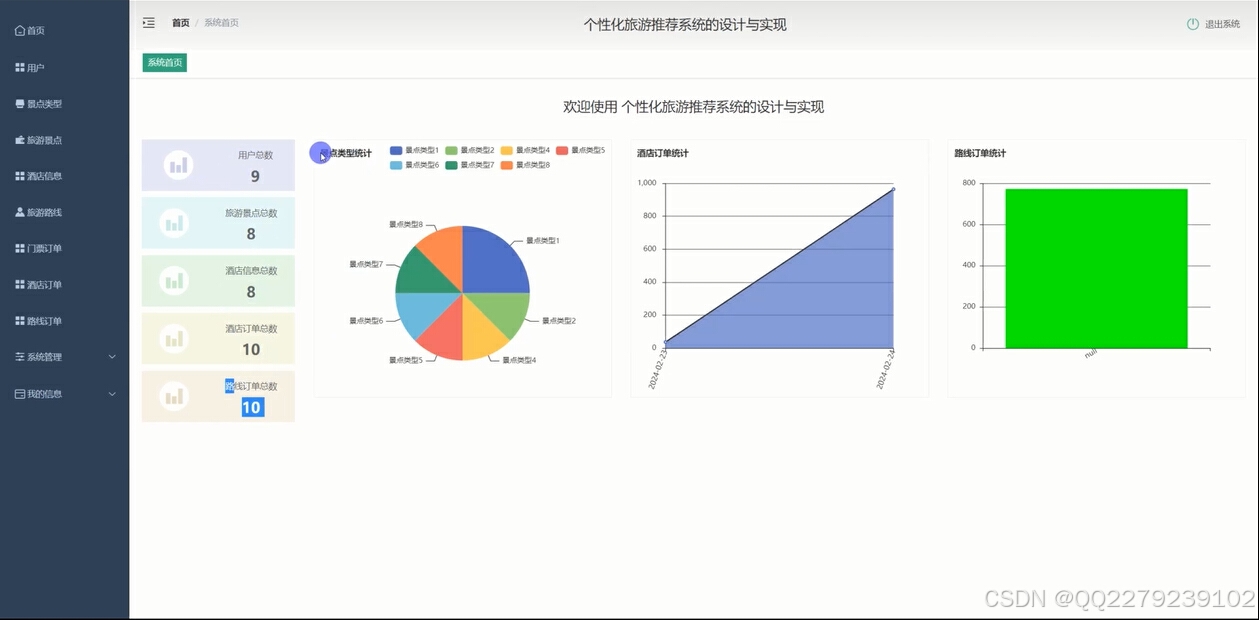Viewport: 1259px width, 620px height.
Task: Open 旅游路线 via the person icon
Action: coord(20,212)
